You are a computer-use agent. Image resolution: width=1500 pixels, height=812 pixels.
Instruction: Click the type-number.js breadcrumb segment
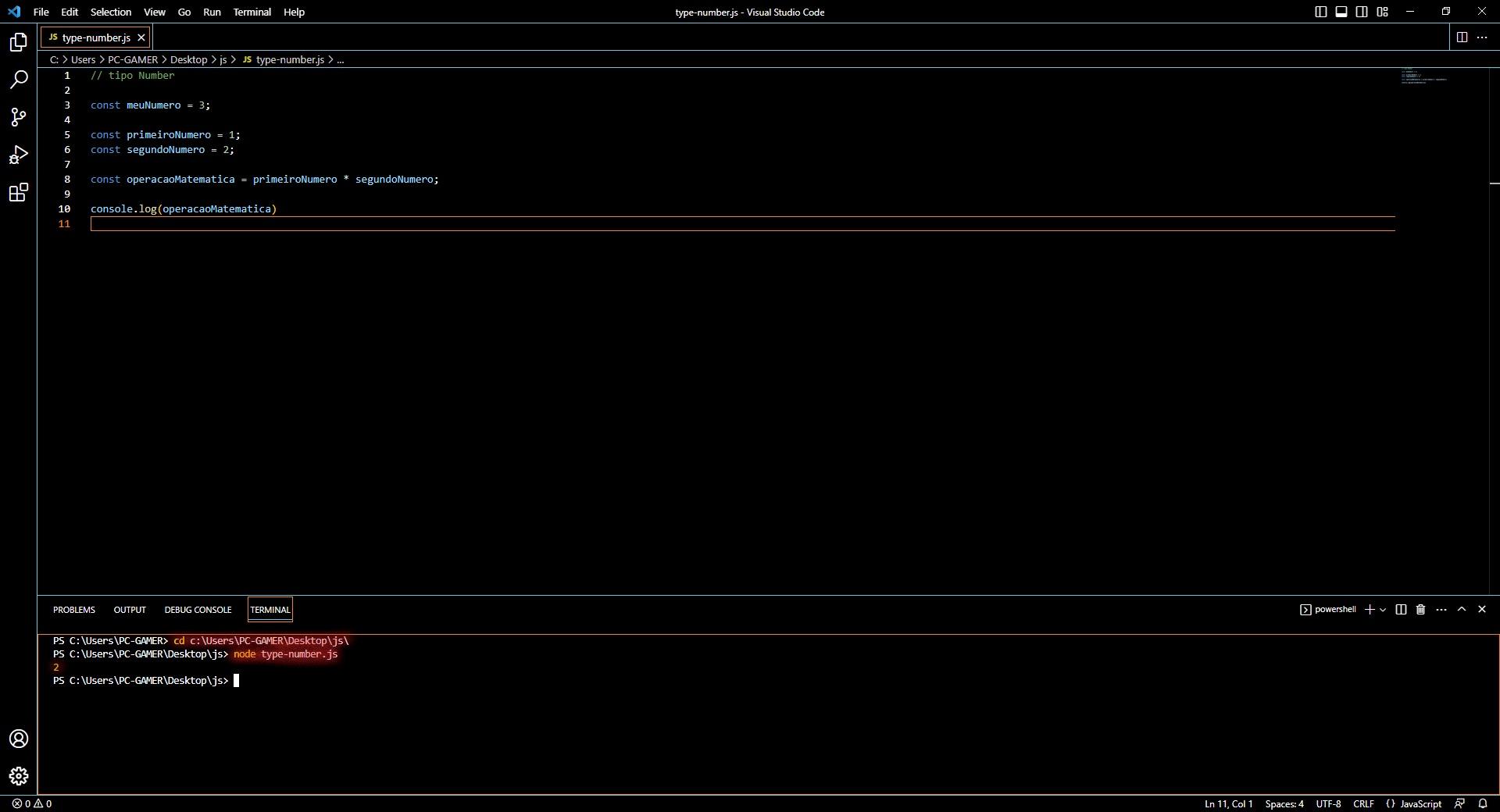(x=283, y=60)
